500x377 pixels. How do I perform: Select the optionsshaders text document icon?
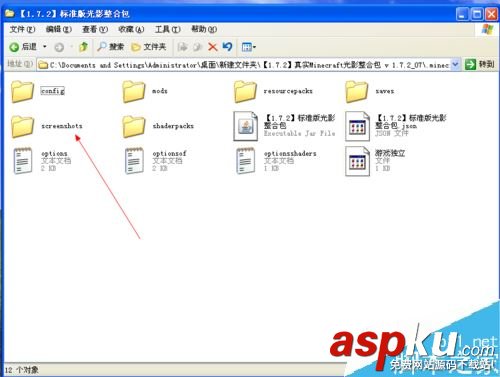(245, 161)
